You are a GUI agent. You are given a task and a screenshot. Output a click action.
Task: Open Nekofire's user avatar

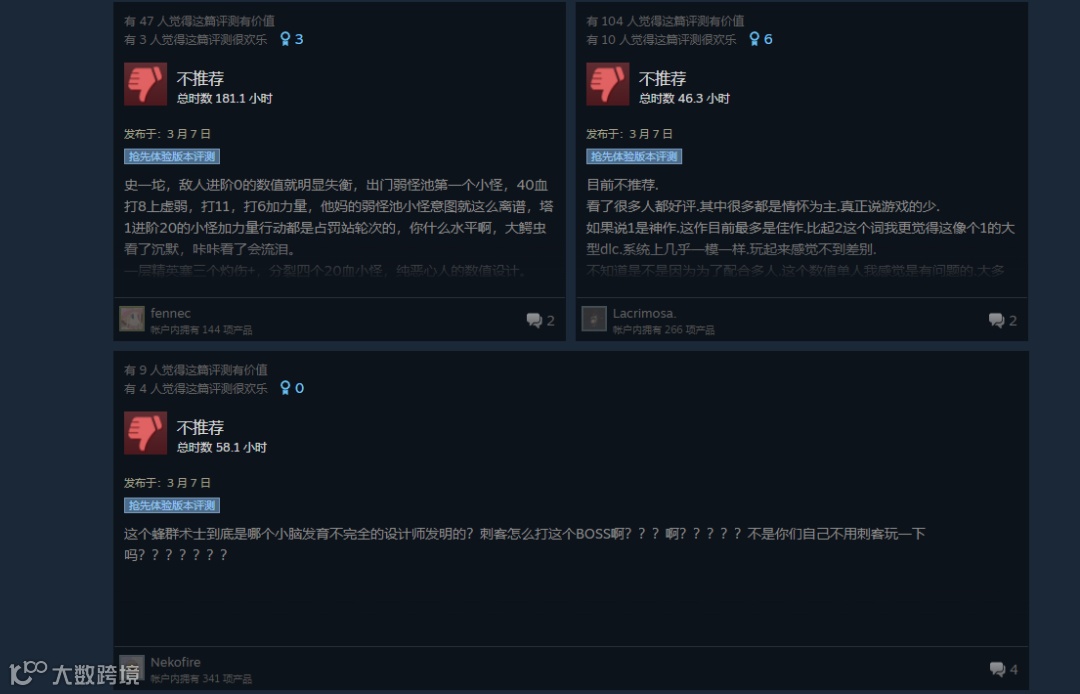[132, 668]
